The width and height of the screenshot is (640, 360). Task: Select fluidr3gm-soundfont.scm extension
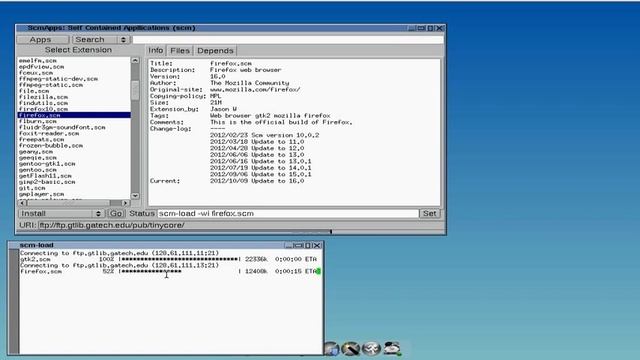coord(74,127)
